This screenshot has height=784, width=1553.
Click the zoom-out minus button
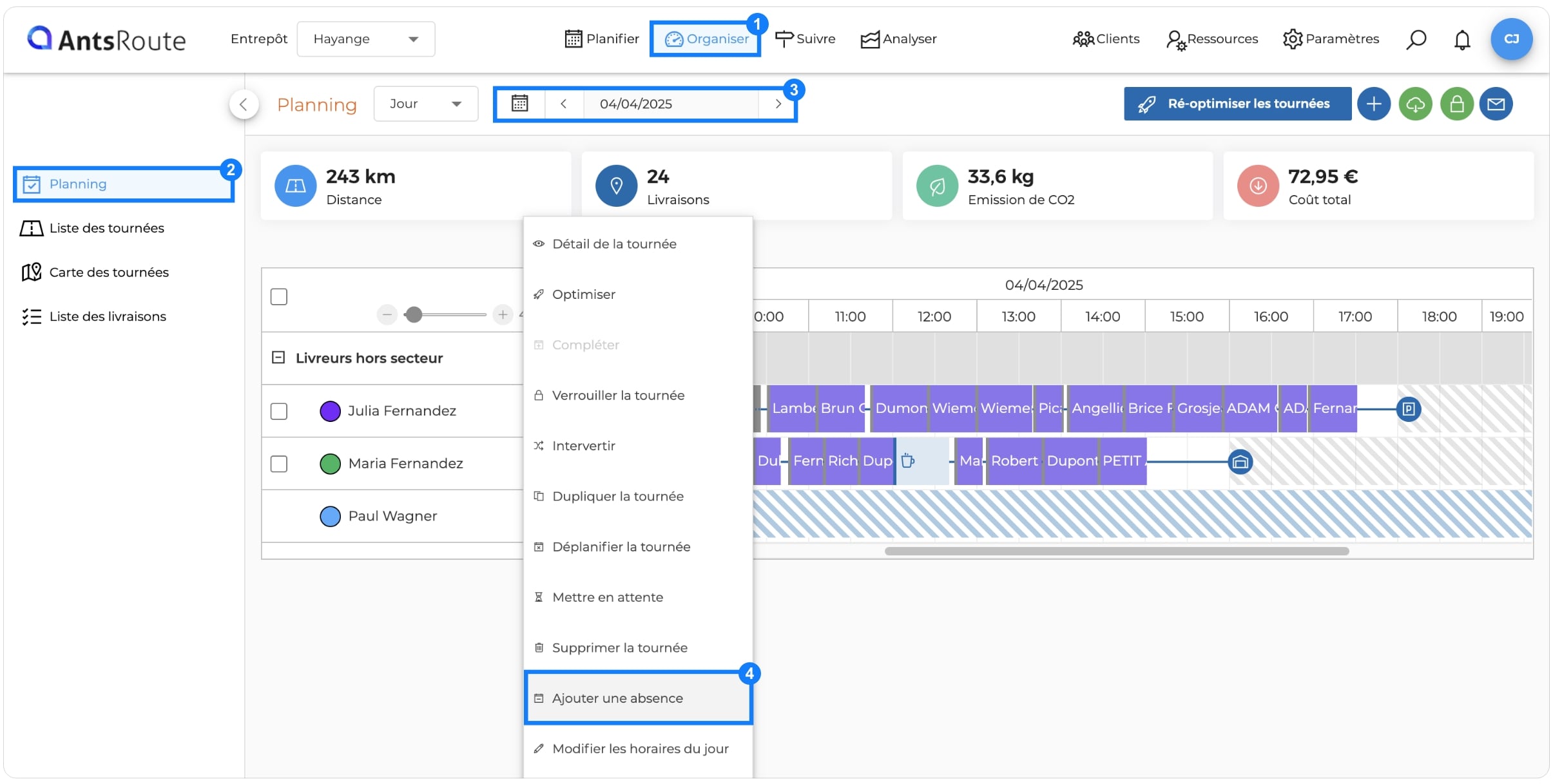(387, 314)
